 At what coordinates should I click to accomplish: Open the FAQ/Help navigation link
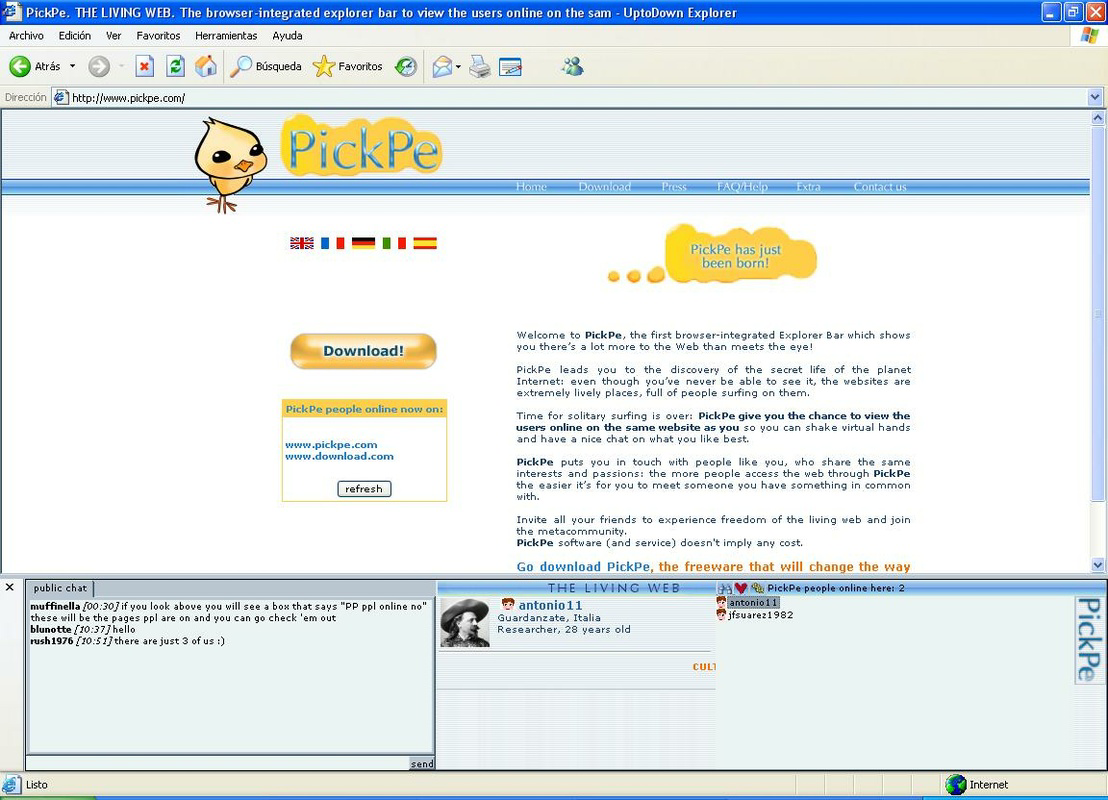pyautogui.click(x=742, y=187)
